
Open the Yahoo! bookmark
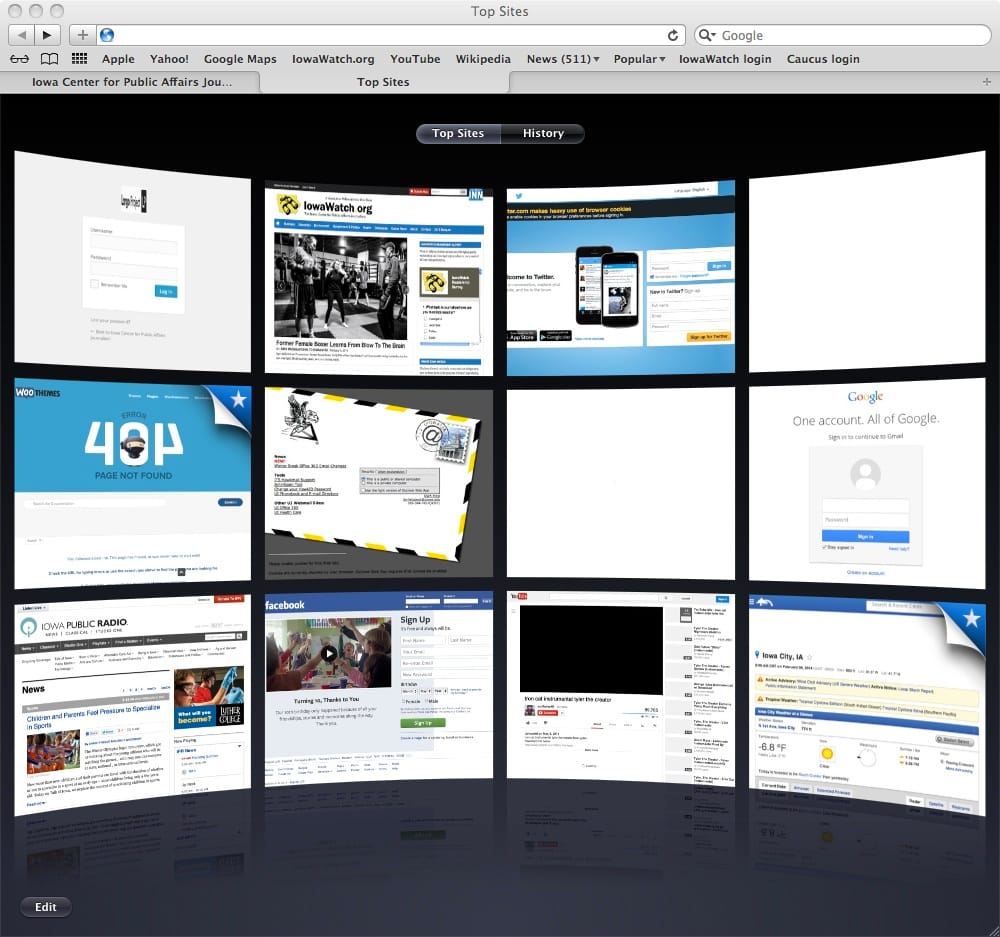coord(169,59)
